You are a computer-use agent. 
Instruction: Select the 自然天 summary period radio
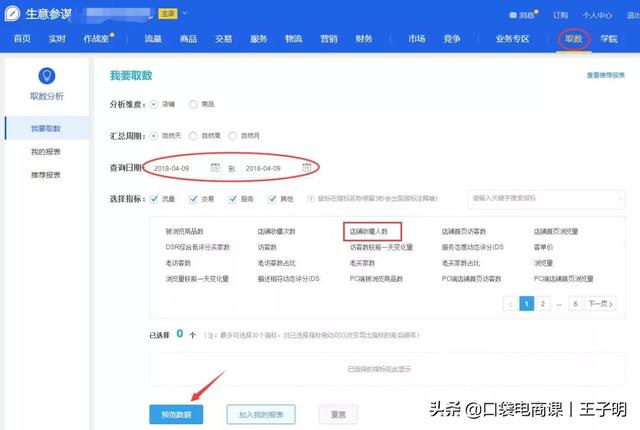click(x=154, y=136)
